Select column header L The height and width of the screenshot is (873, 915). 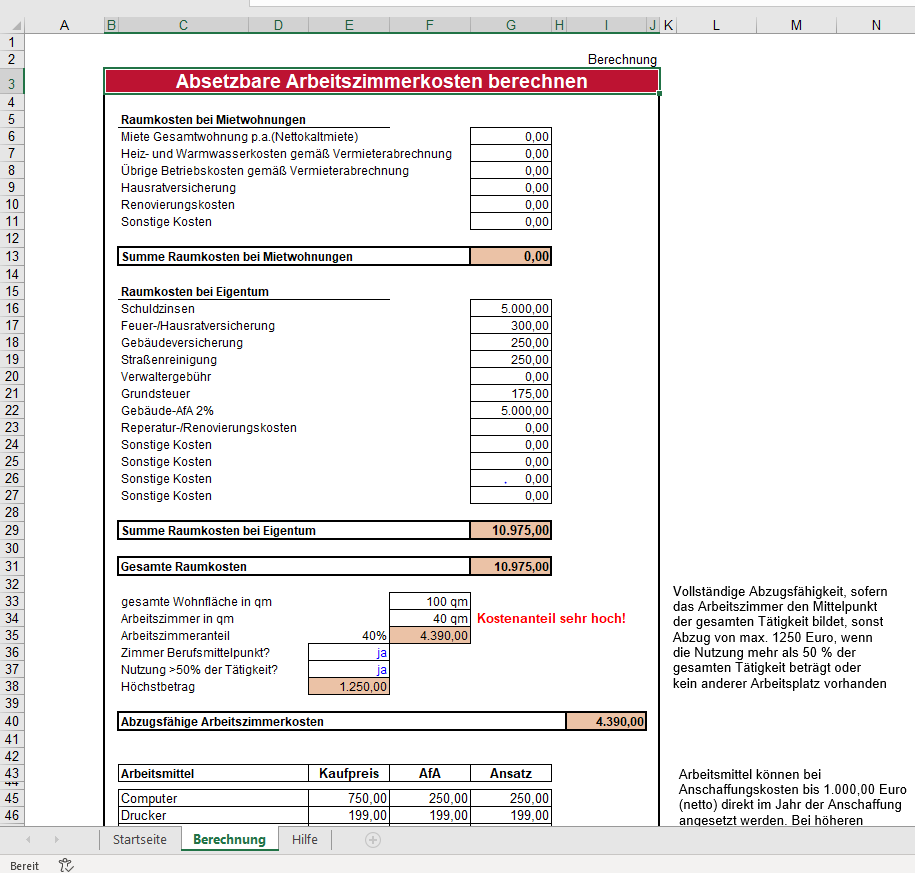[x=716, y=25]
